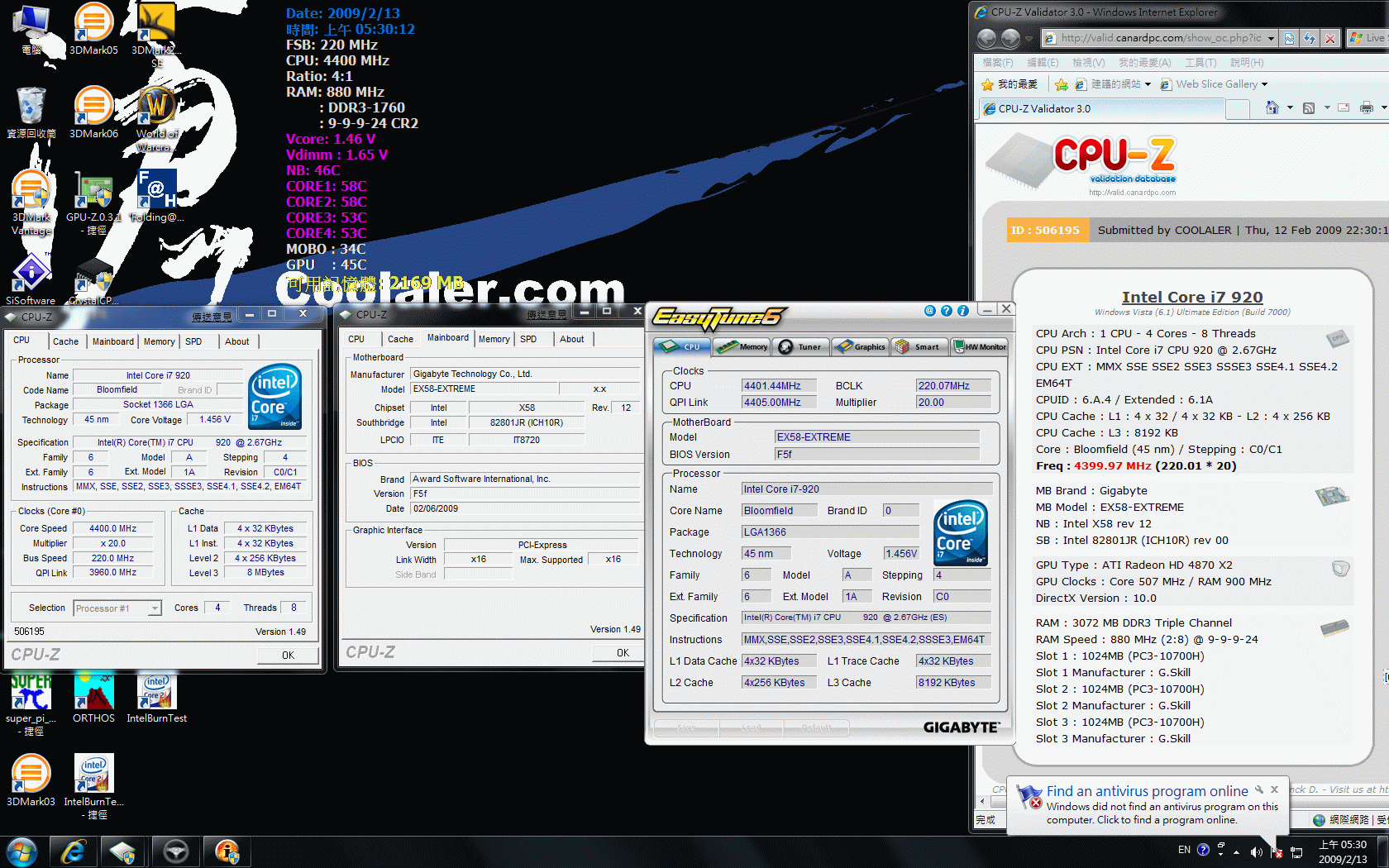Select Memory tab in EasyTune6
Image resolution: width=1389 pixels, height=868 pixels.
click(x=742, y=346)
